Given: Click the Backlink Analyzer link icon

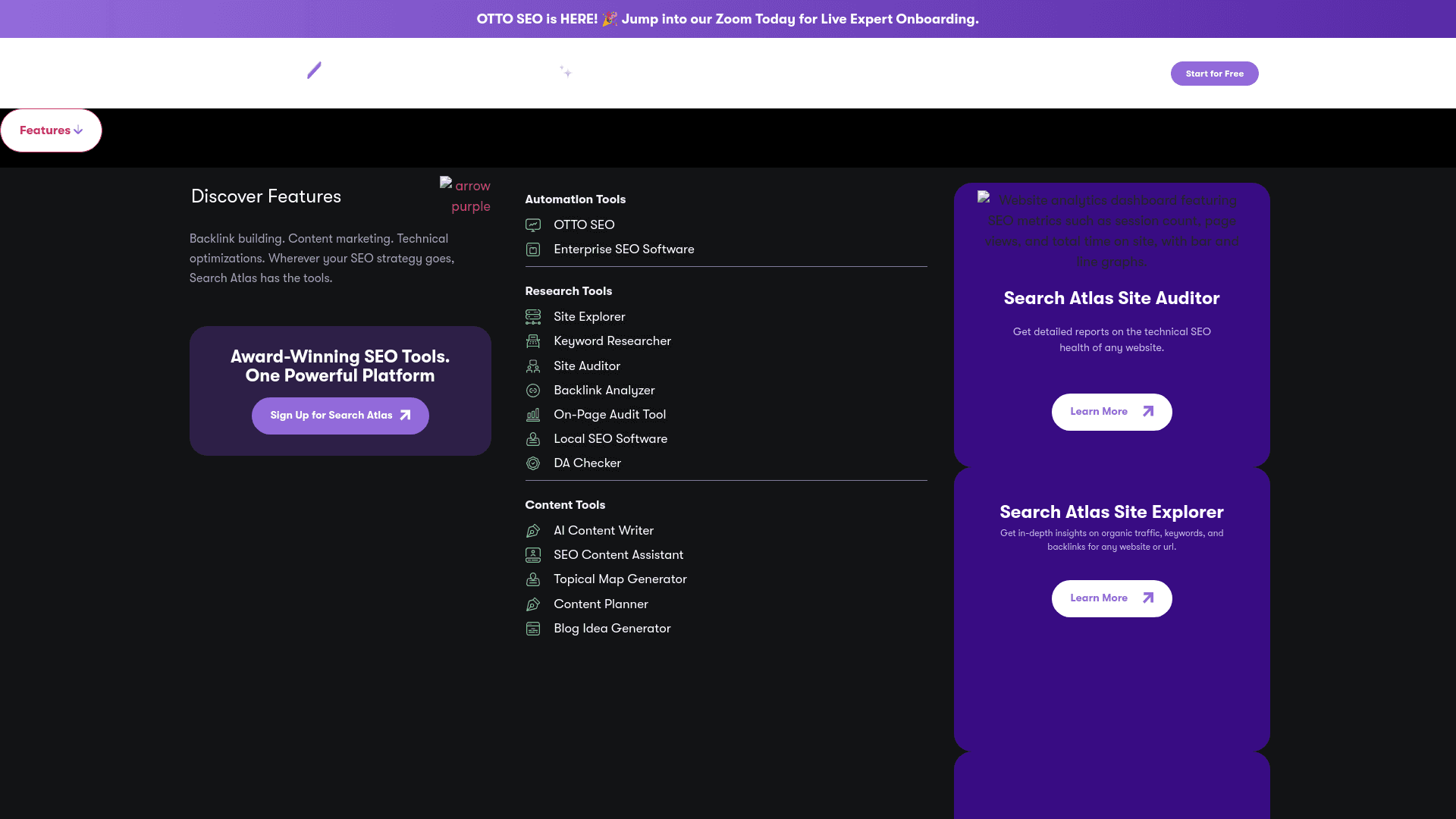Looking at the screenshot, I should [x=533, y=391].
